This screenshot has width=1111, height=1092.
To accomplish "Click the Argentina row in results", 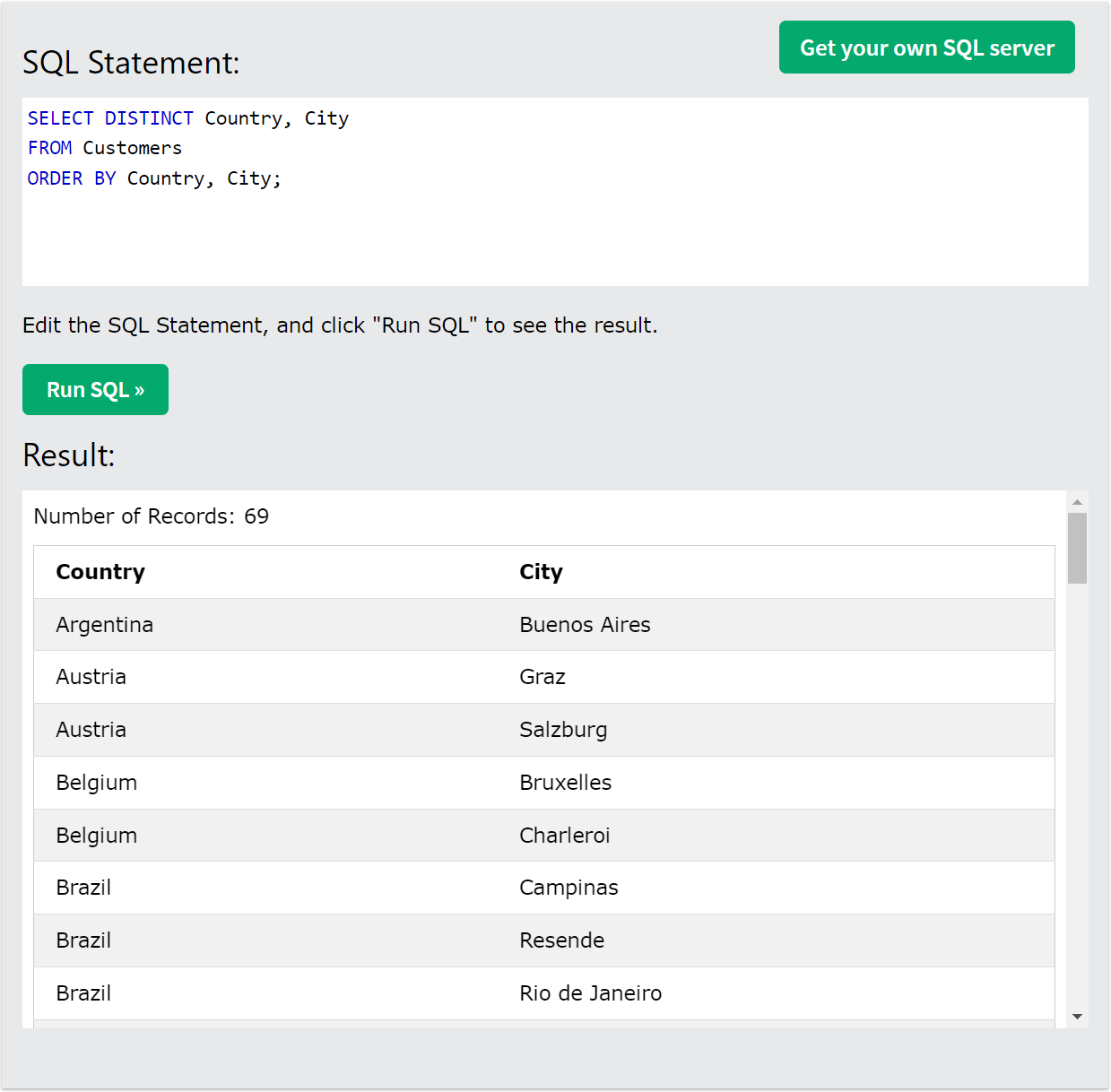I will (x=104, y=624).
